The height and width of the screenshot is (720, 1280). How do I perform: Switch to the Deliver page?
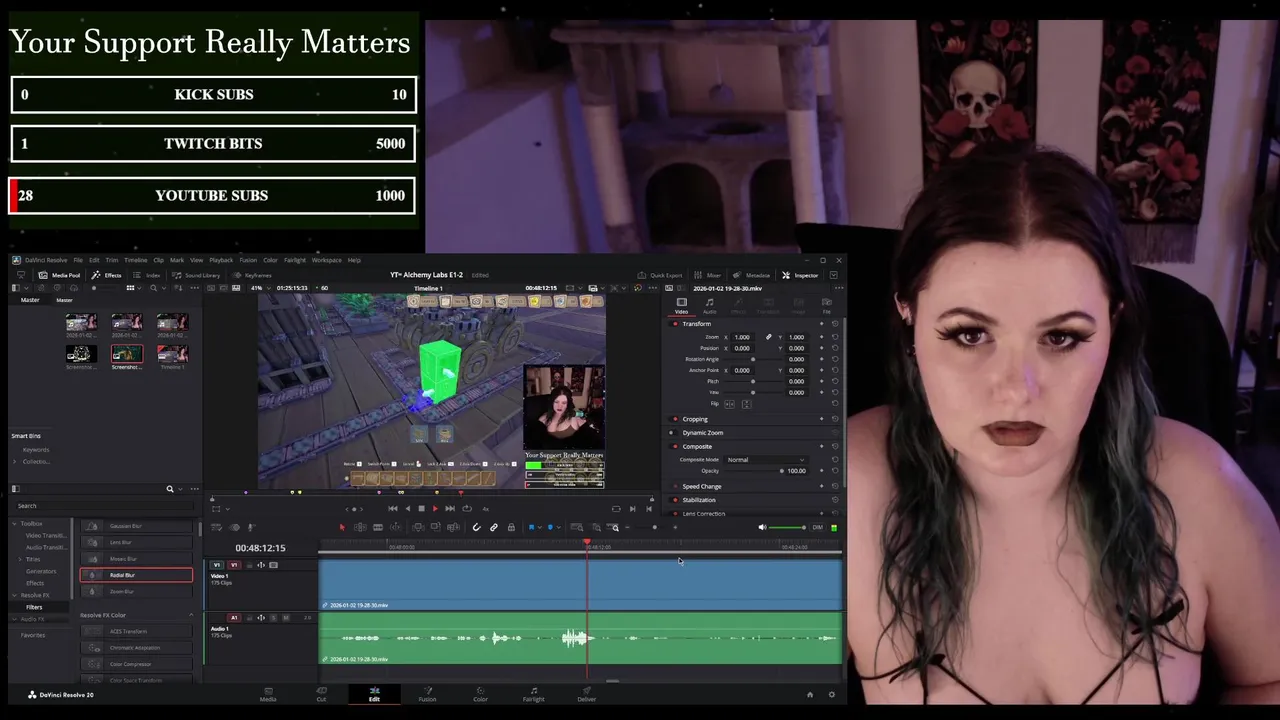586,694
